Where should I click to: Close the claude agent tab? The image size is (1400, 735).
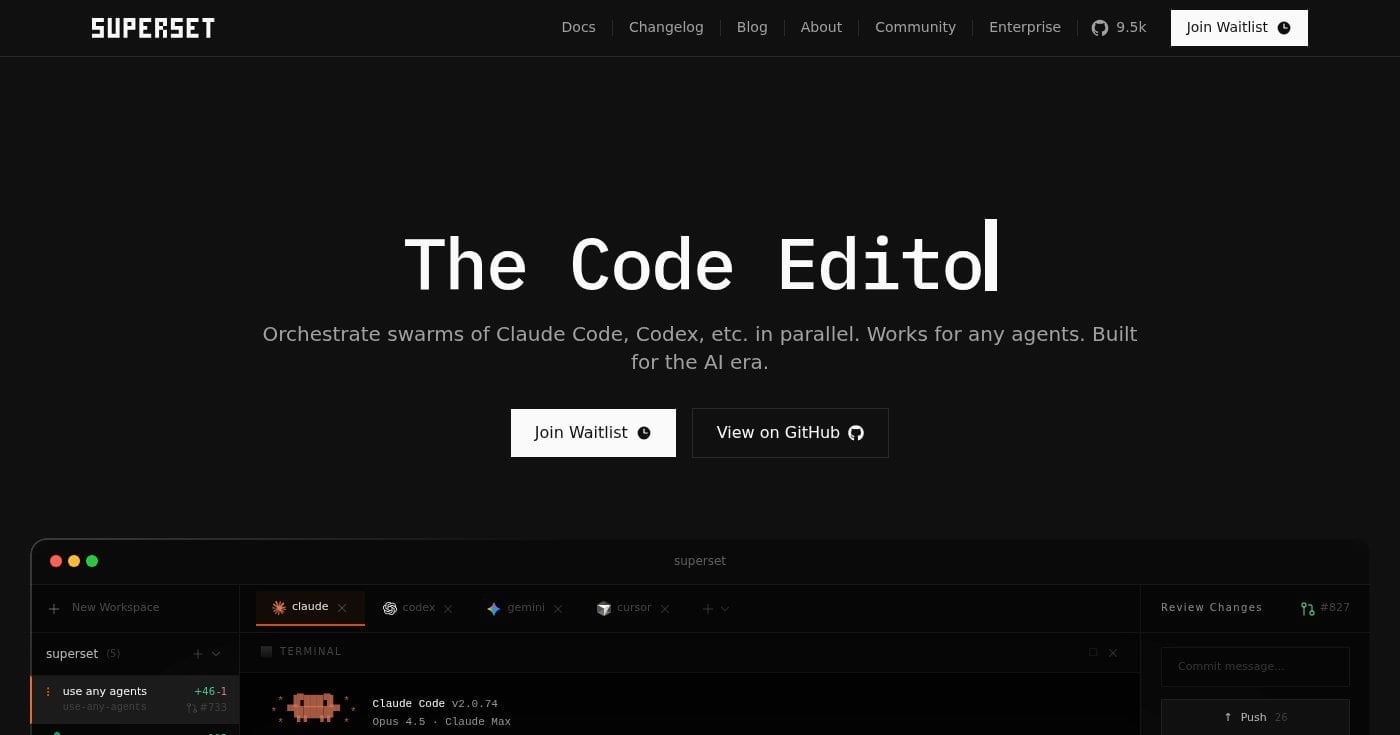click(x=342, y=607)
